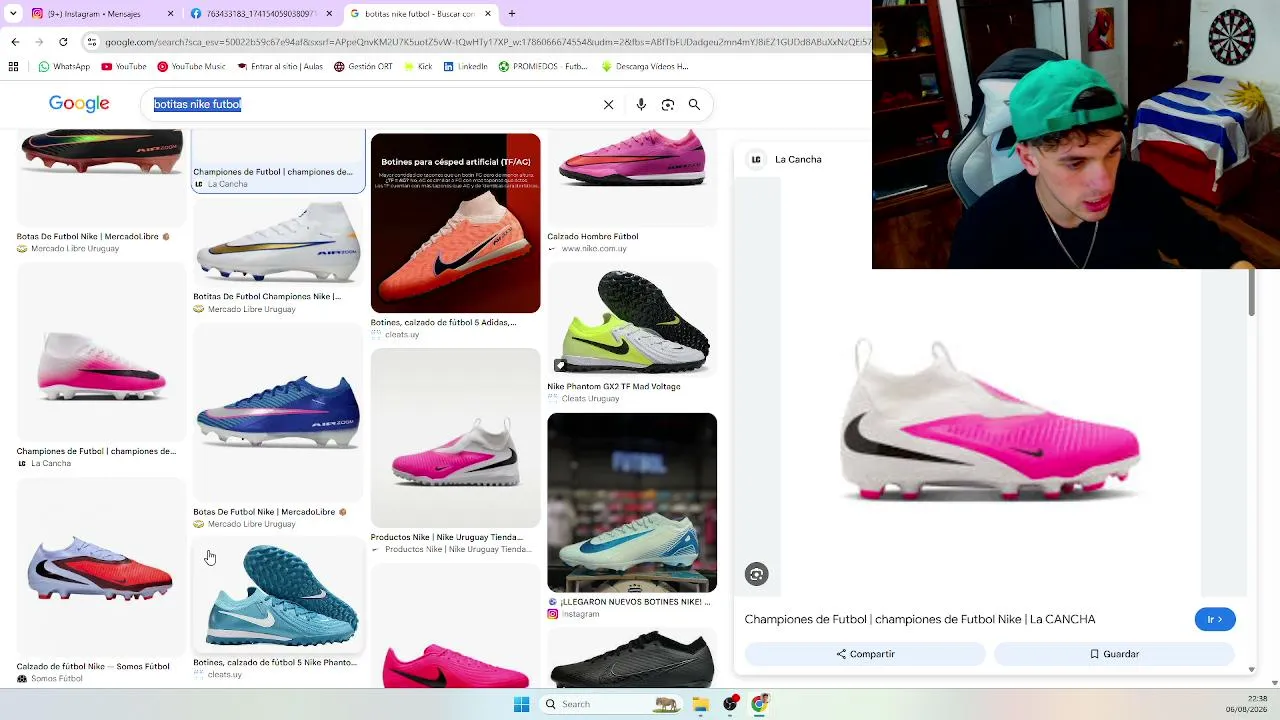Image resolution: width=1280 pixels, height=720 pixels.
Task: Open Google Chrome from the taskbar
Action: [760, 704]
